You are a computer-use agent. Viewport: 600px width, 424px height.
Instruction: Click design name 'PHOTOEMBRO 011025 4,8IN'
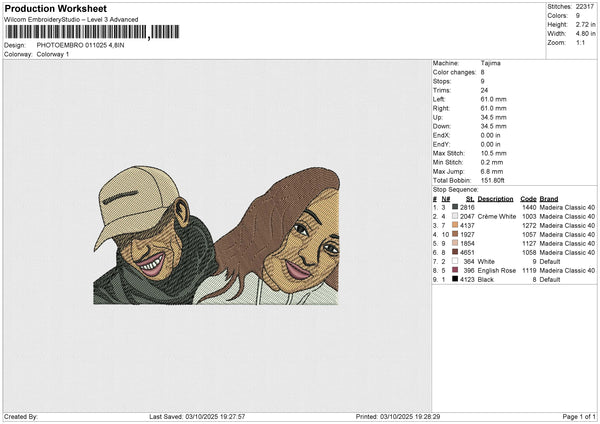coord(80,45)
